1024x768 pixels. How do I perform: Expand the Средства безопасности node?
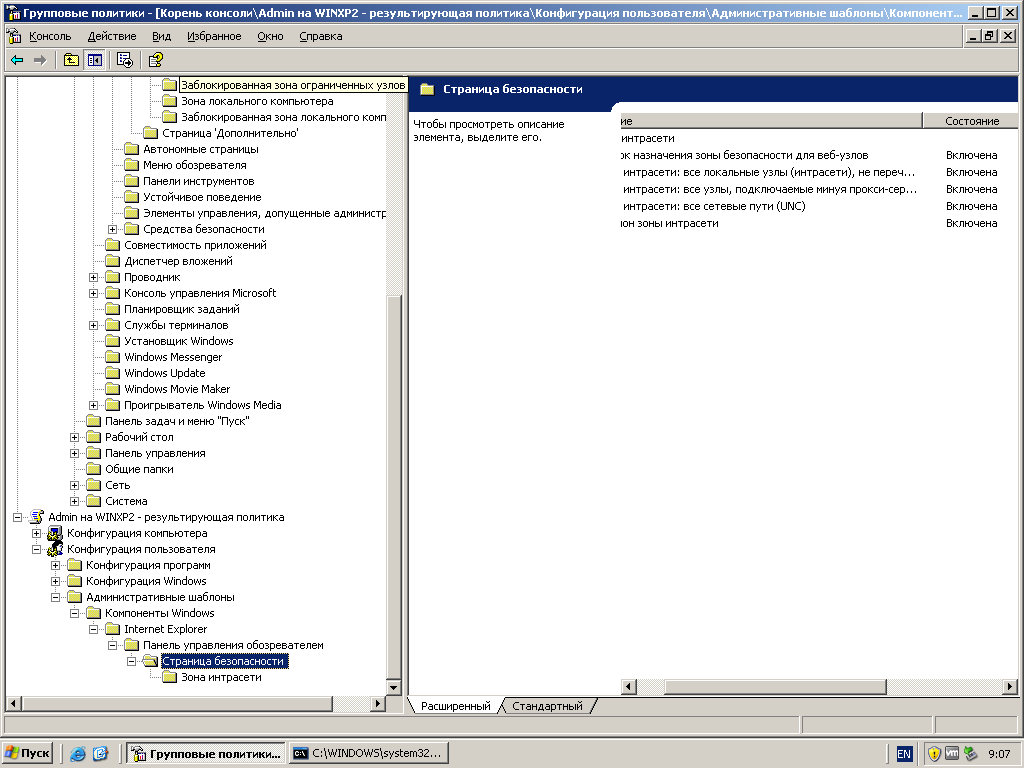coord(112,229)
